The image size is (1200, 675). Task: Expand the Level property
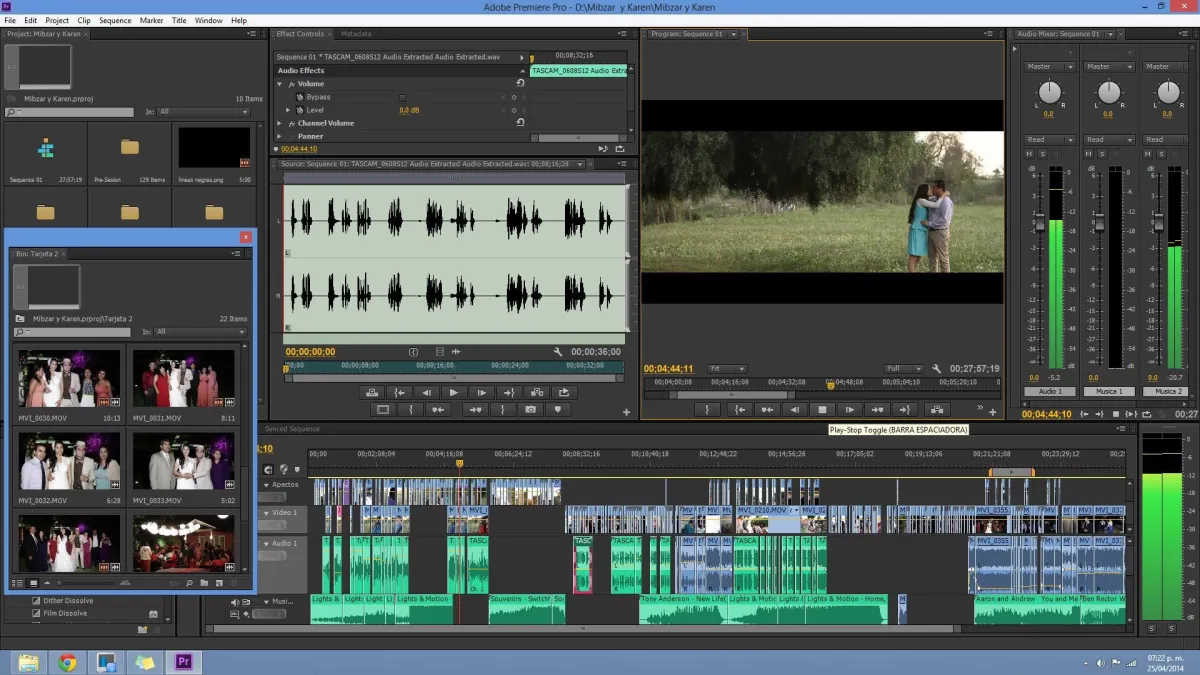pos(289,110)
